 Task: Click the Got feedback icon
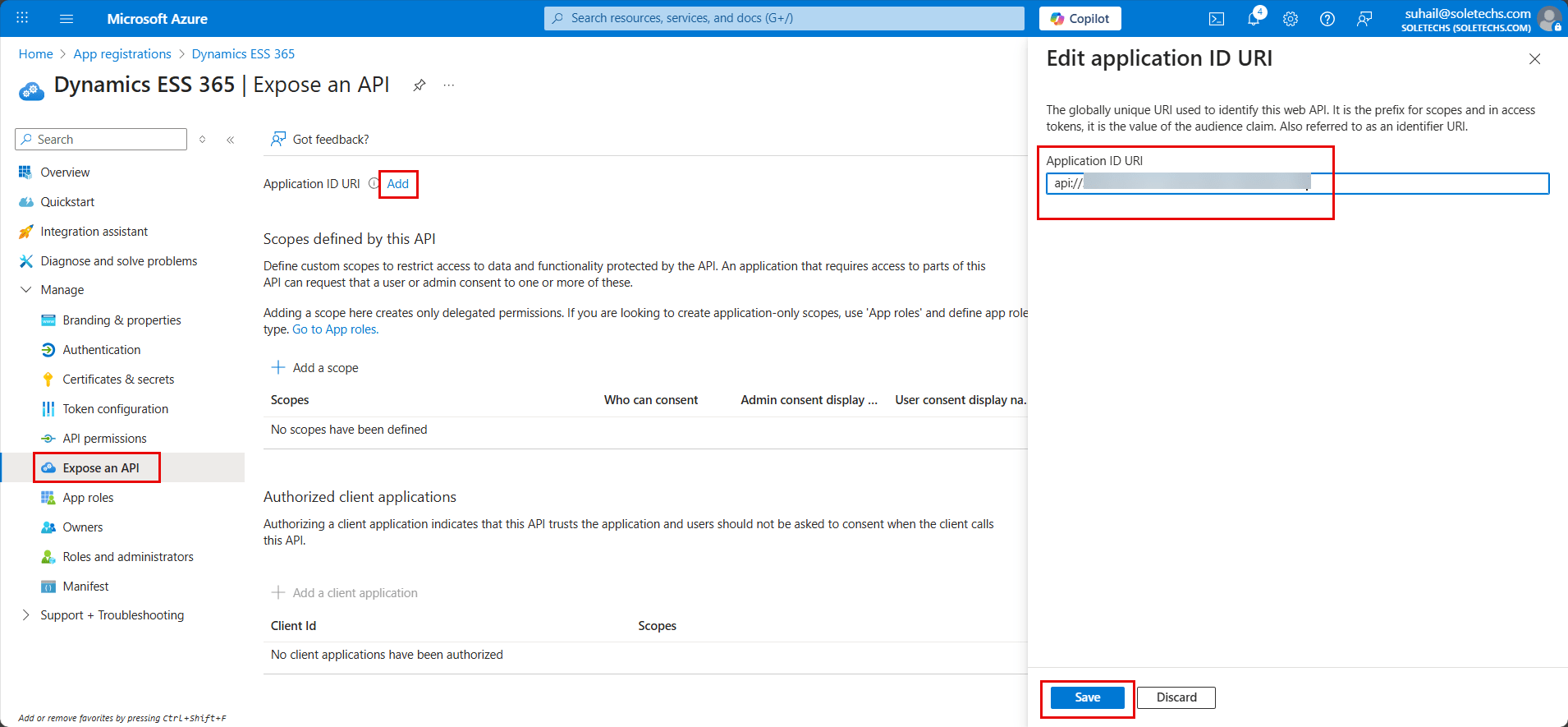[279, 139]
